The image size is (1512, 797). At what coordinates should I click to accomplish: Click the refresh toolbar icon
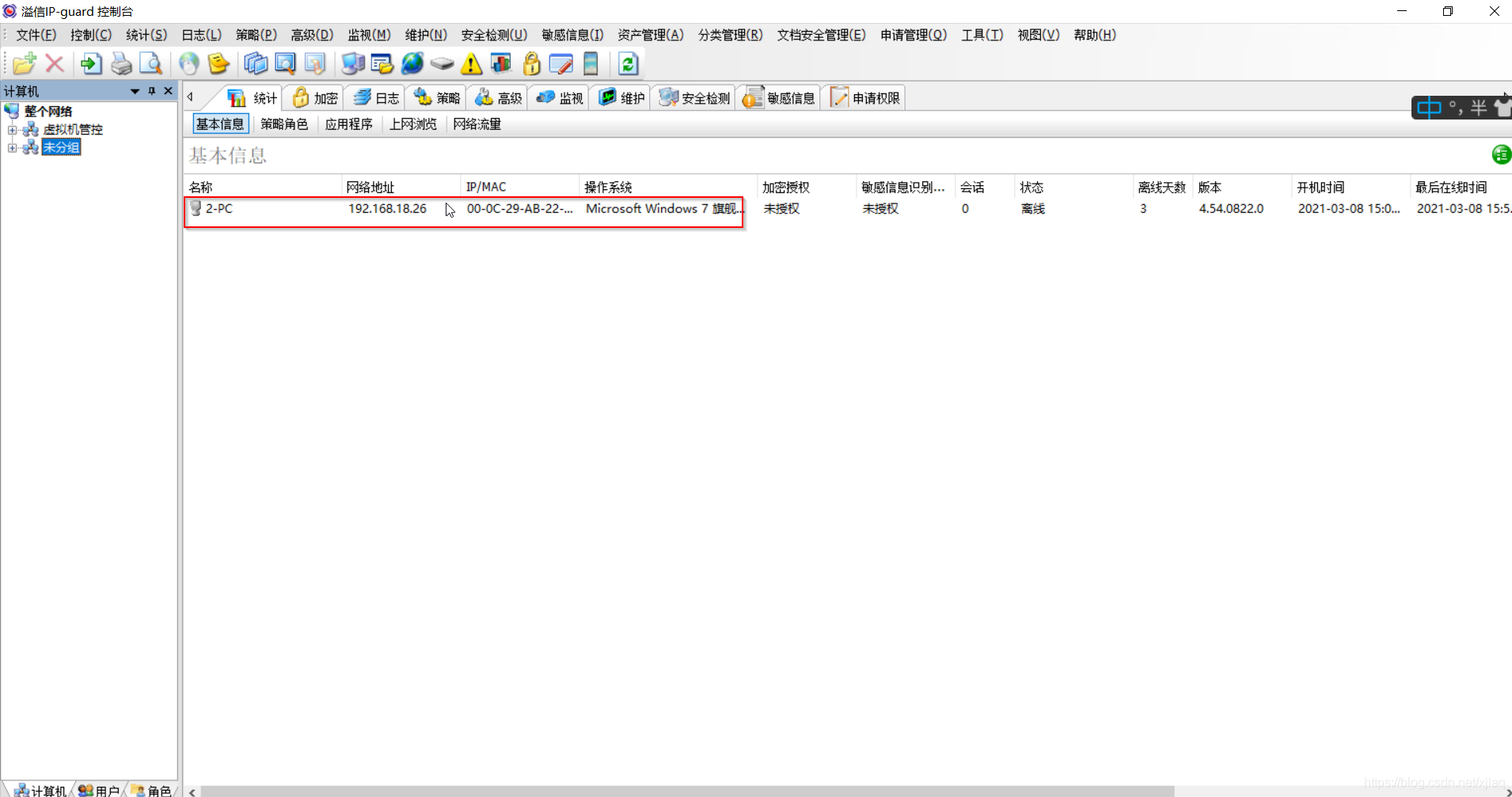point(628,63)
